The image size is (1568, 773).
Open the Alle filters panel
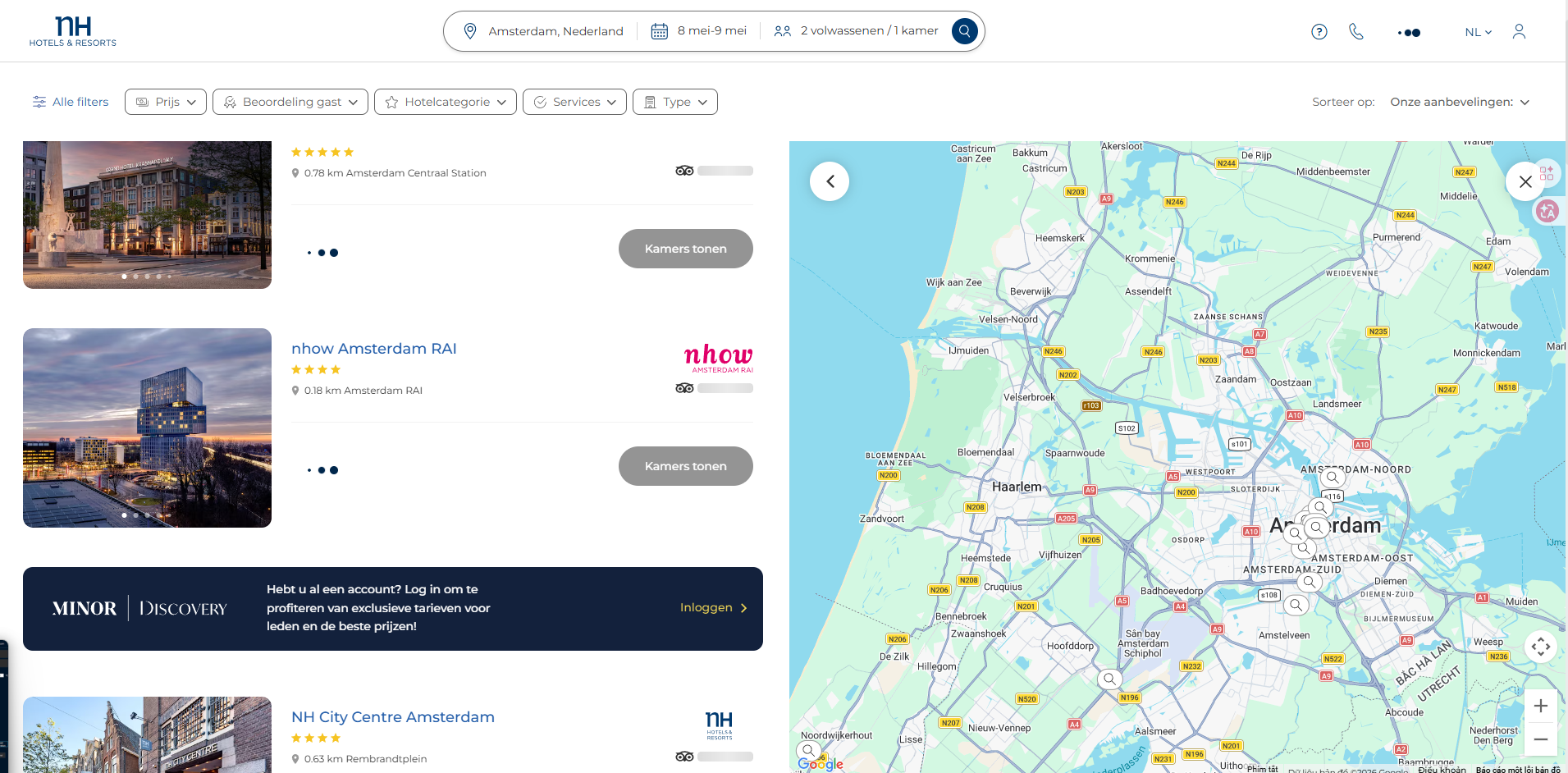71,102
